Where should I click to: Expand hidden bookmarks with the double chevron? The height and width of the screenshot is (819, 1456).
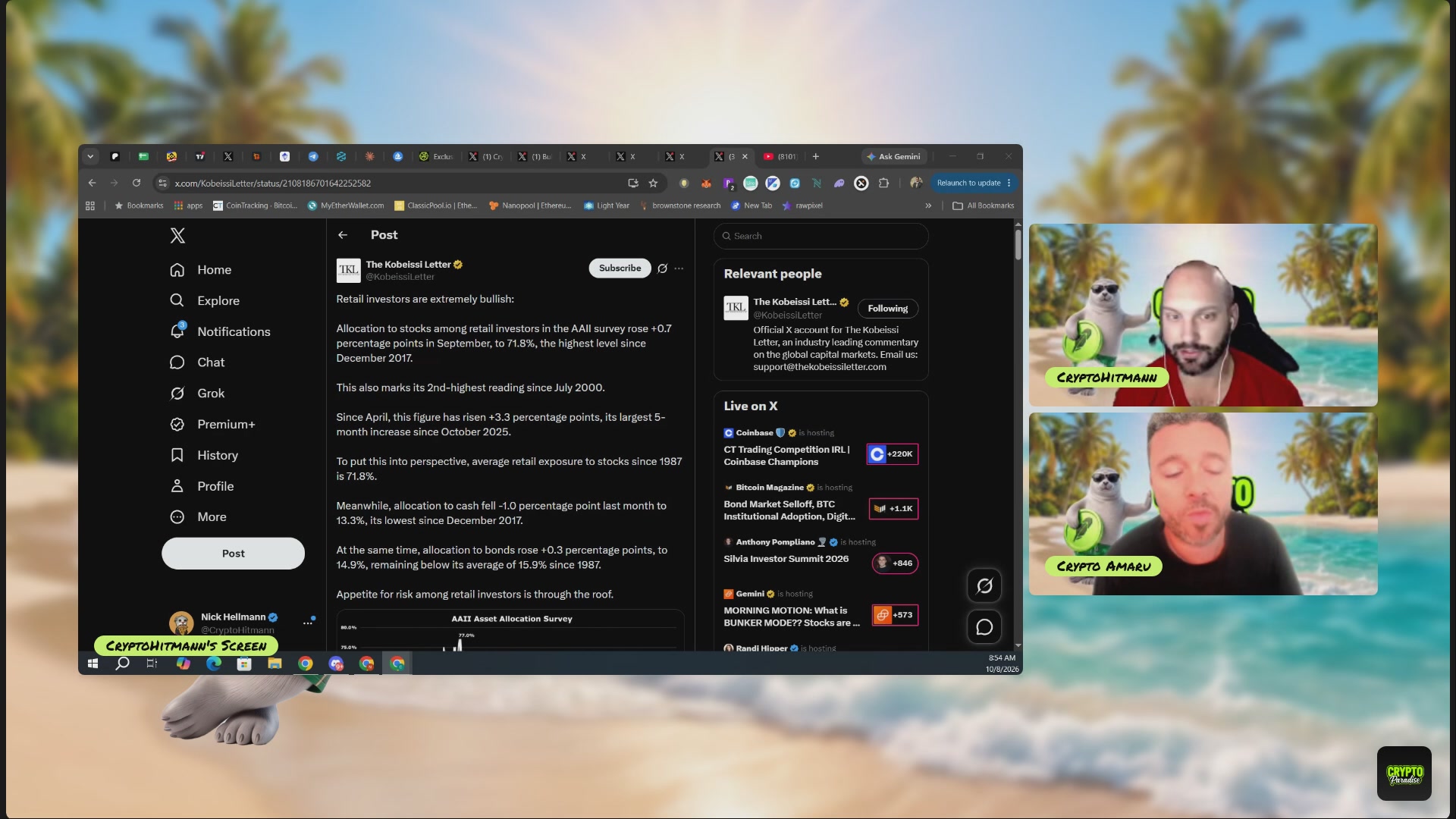coord(928,206)
